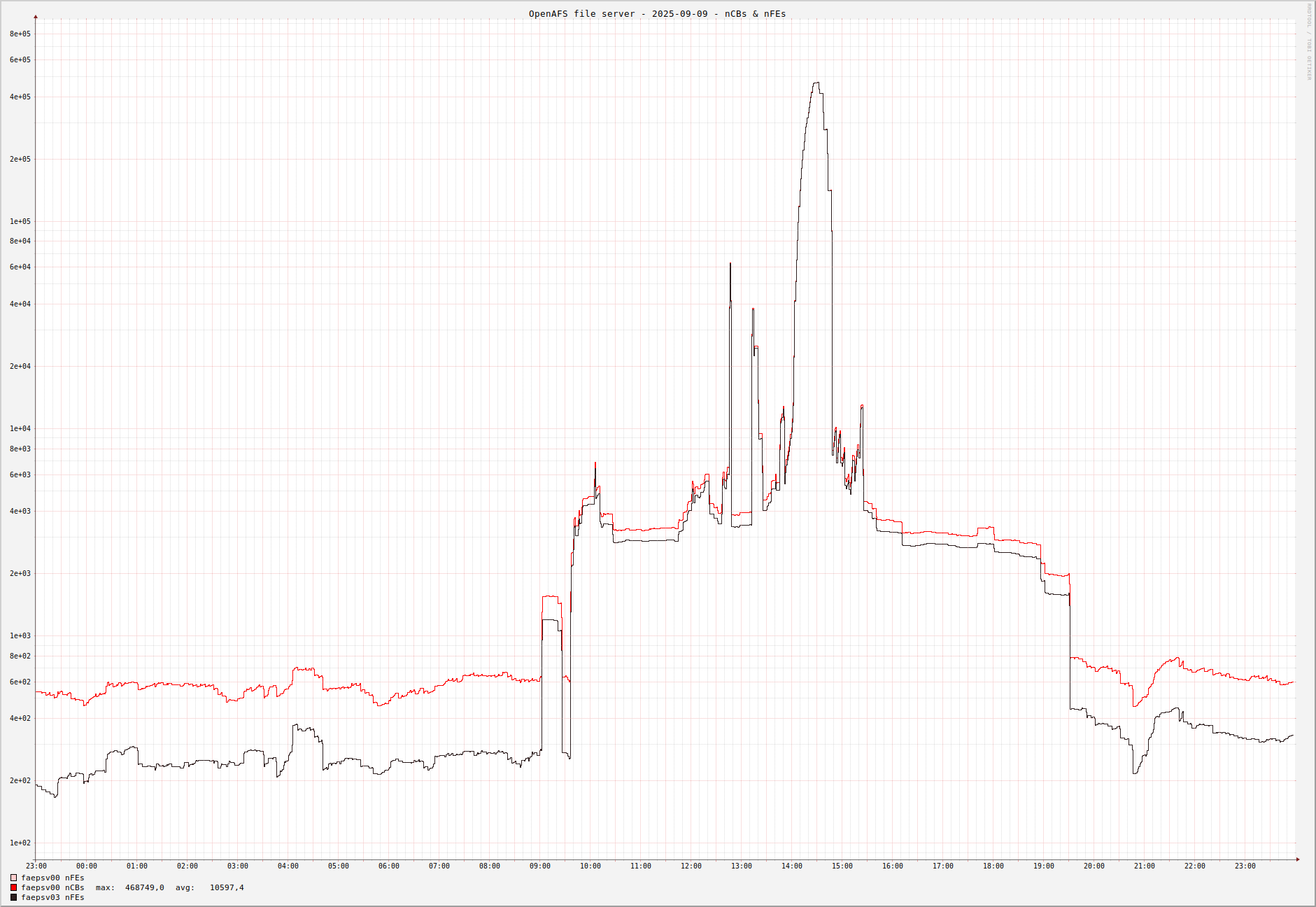Click the y-axis label '2e+03'
This screenshot has width=1316, height=907.
click(20, 573)
